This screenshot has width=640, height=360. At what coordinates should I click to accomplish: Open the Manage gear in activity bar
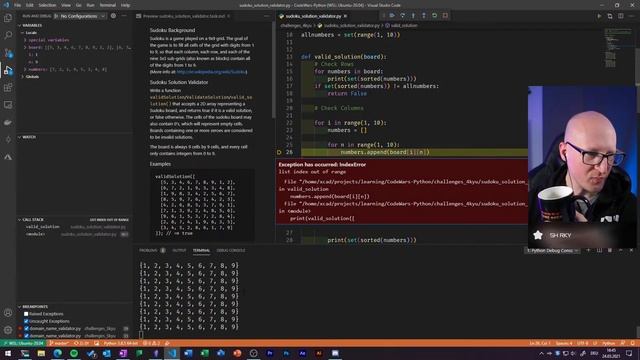(x=8, y=330)
